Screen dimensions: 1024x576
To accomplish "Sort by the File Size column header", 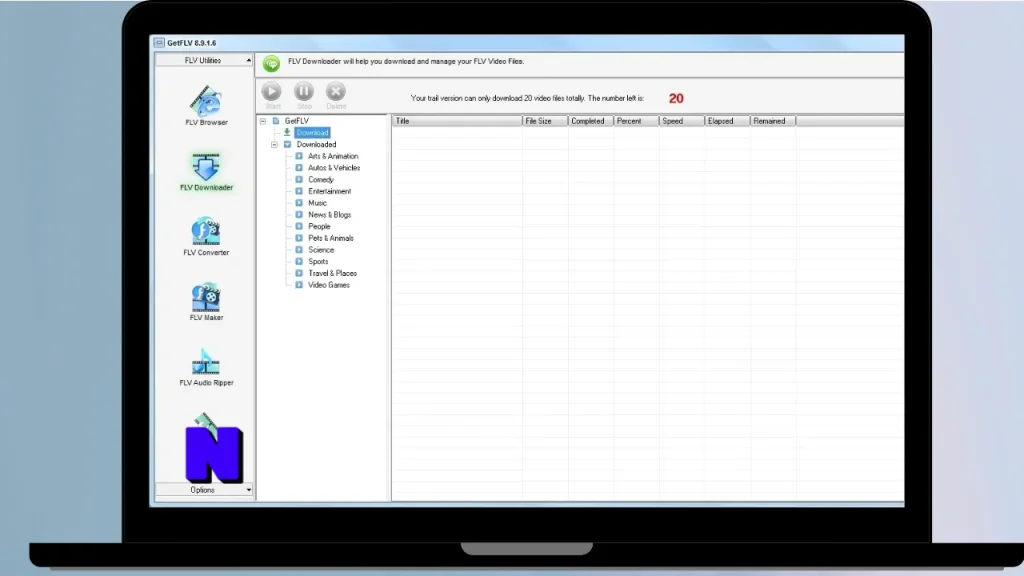I will tap(545, 121).
